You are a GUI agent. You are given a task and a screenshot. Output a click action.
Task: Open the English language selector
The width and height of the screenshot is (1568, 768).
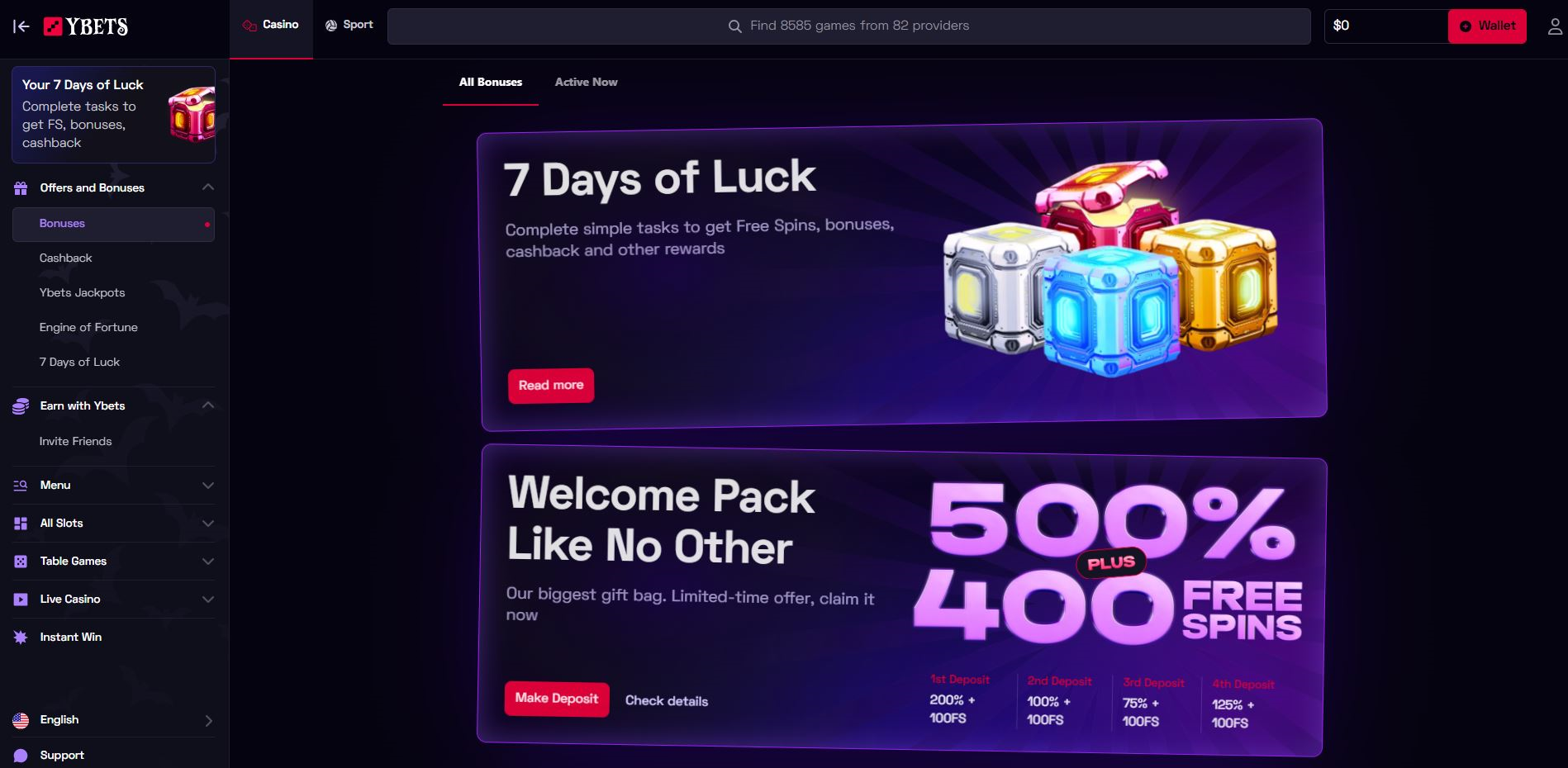[x=113, y=720]
